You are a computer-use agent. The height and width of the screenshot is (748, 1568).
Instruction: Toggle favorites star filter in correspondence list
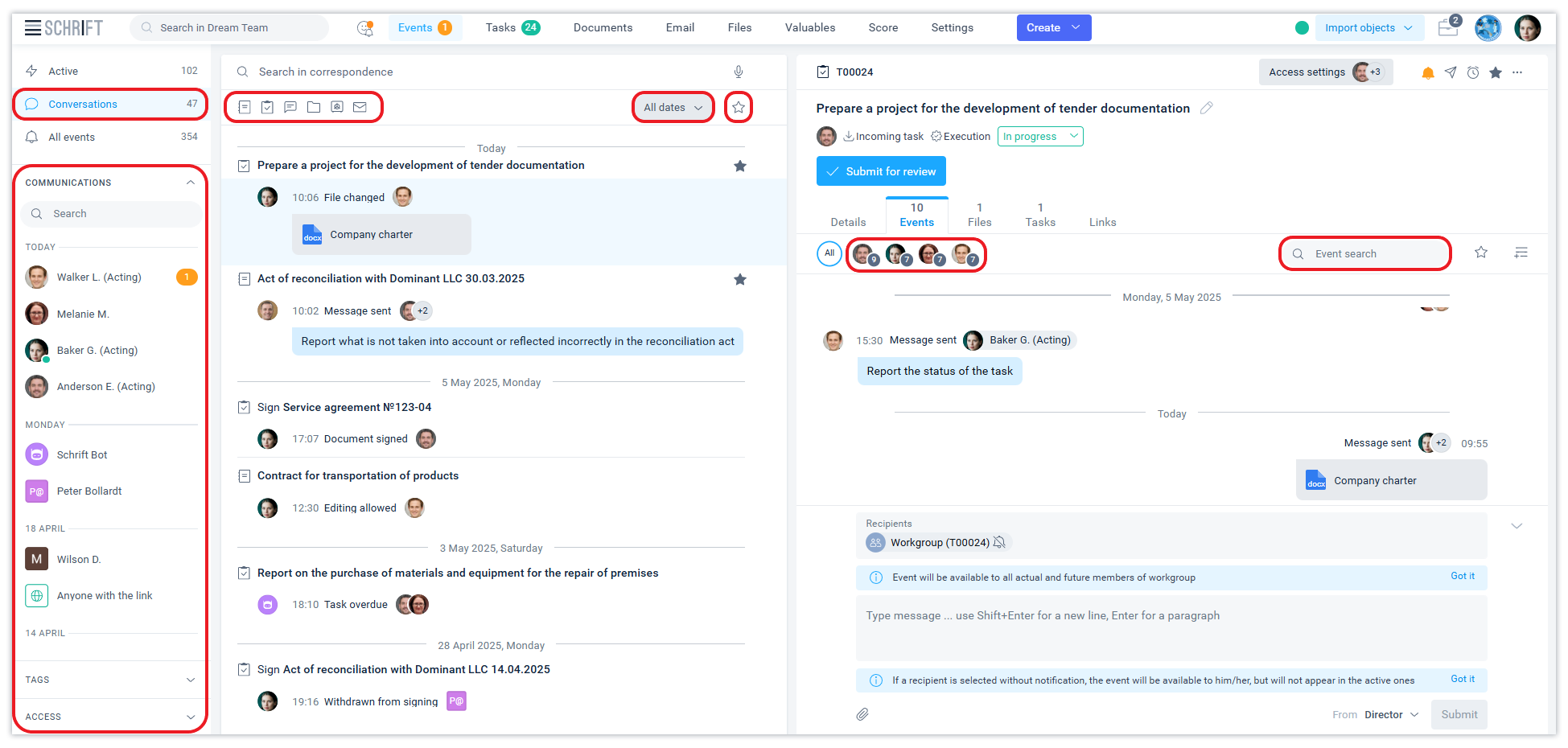click(x=738, y=107)
